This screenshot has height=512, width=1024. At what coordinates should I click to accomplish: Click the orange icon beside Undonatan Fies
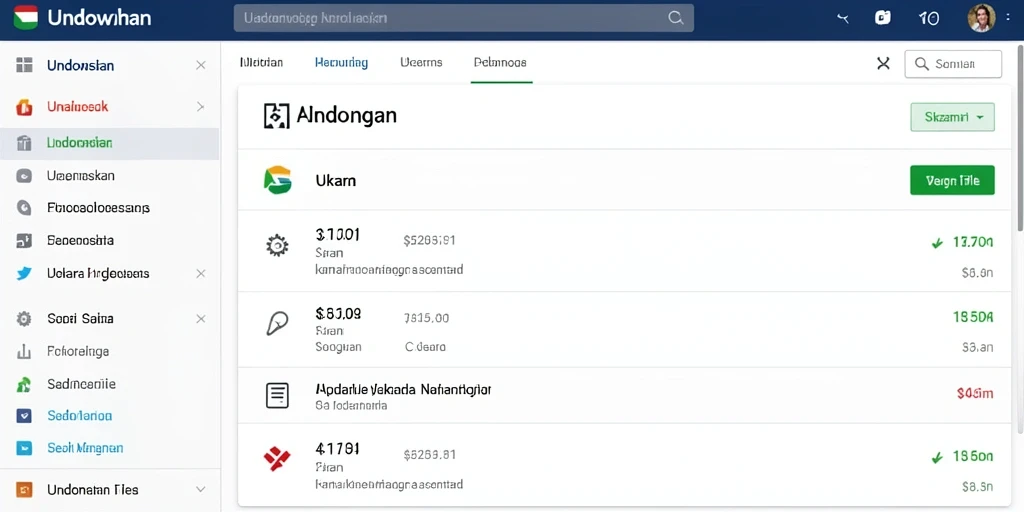[x=24, y=489]
